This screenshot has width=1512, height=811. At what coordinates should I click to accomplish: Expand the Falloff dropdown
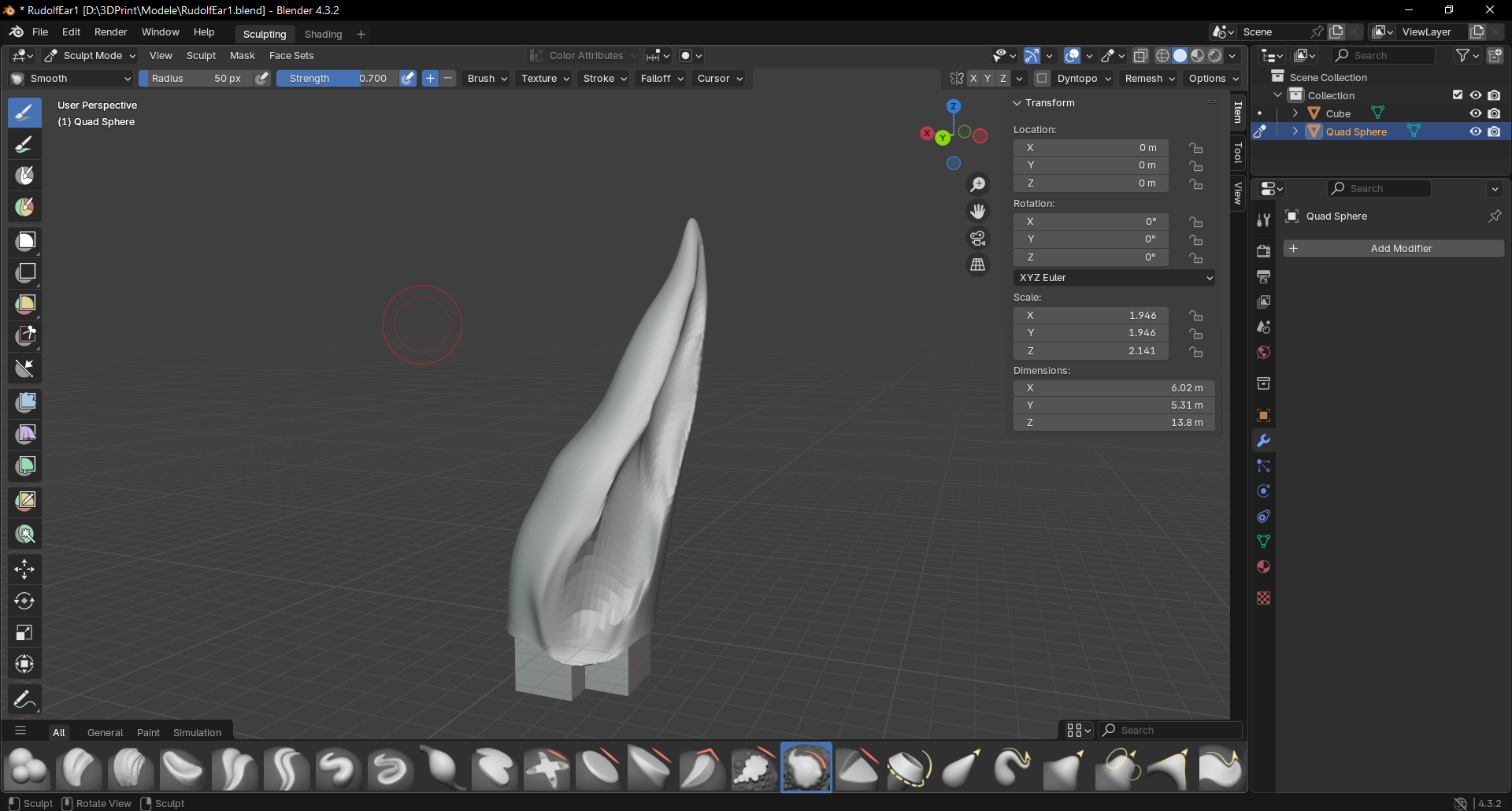coord(661,79)
